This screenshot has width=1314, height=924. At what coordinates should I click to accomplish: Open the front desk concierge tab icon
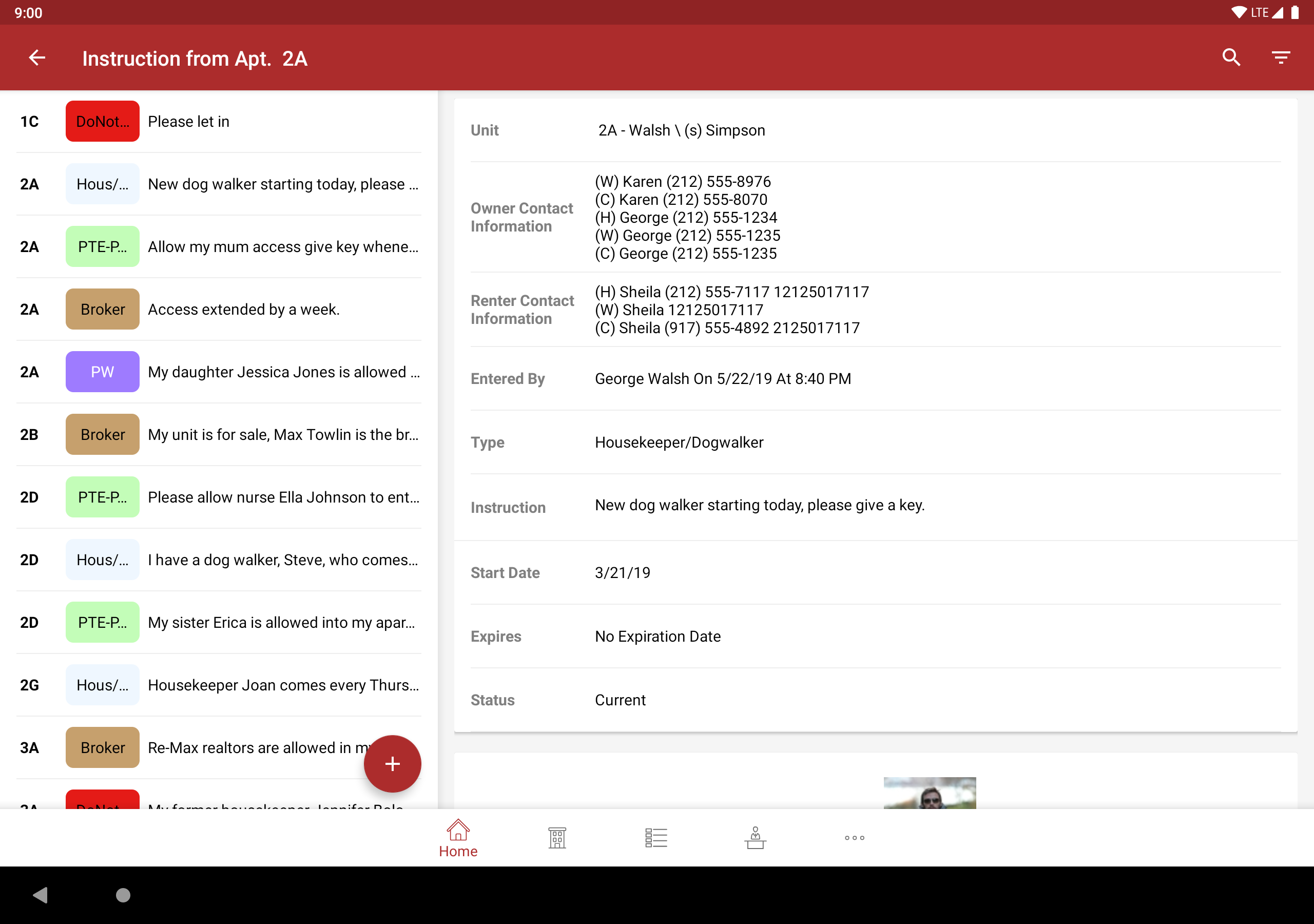(x=755, y=838)
